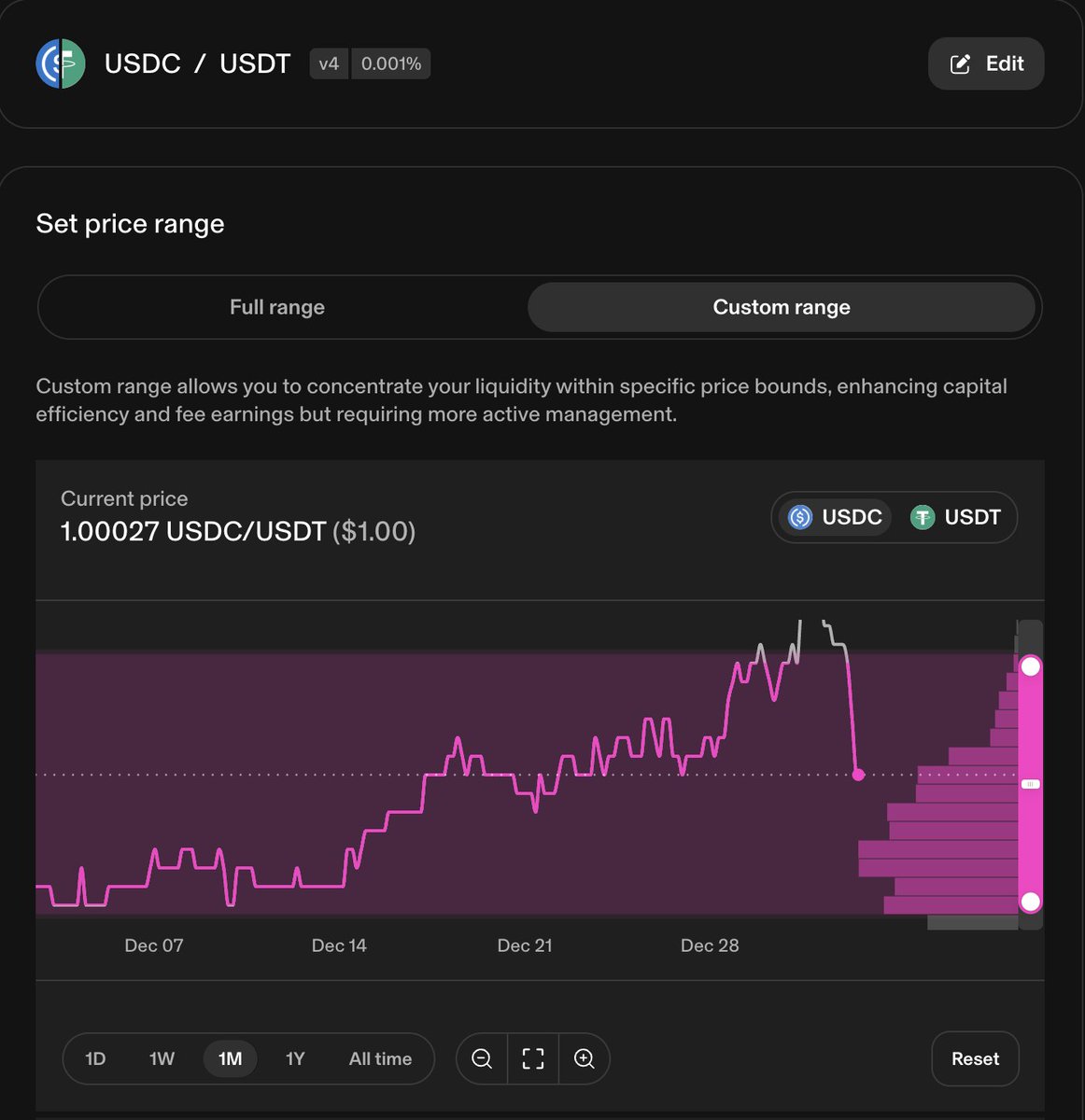This screenshot has height=1120, width=1085.
Task: Click the fit-to-view center chart icon
Action: (x=533, y=1058)
